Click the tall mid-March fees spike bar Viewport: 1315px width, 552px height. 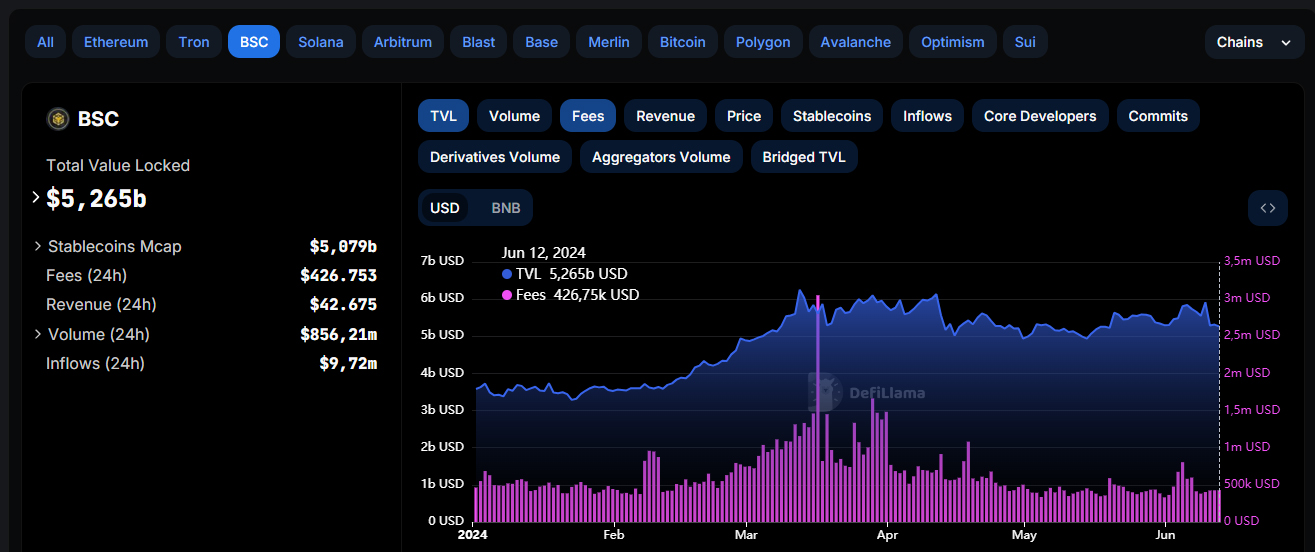(x=818, y=407)
